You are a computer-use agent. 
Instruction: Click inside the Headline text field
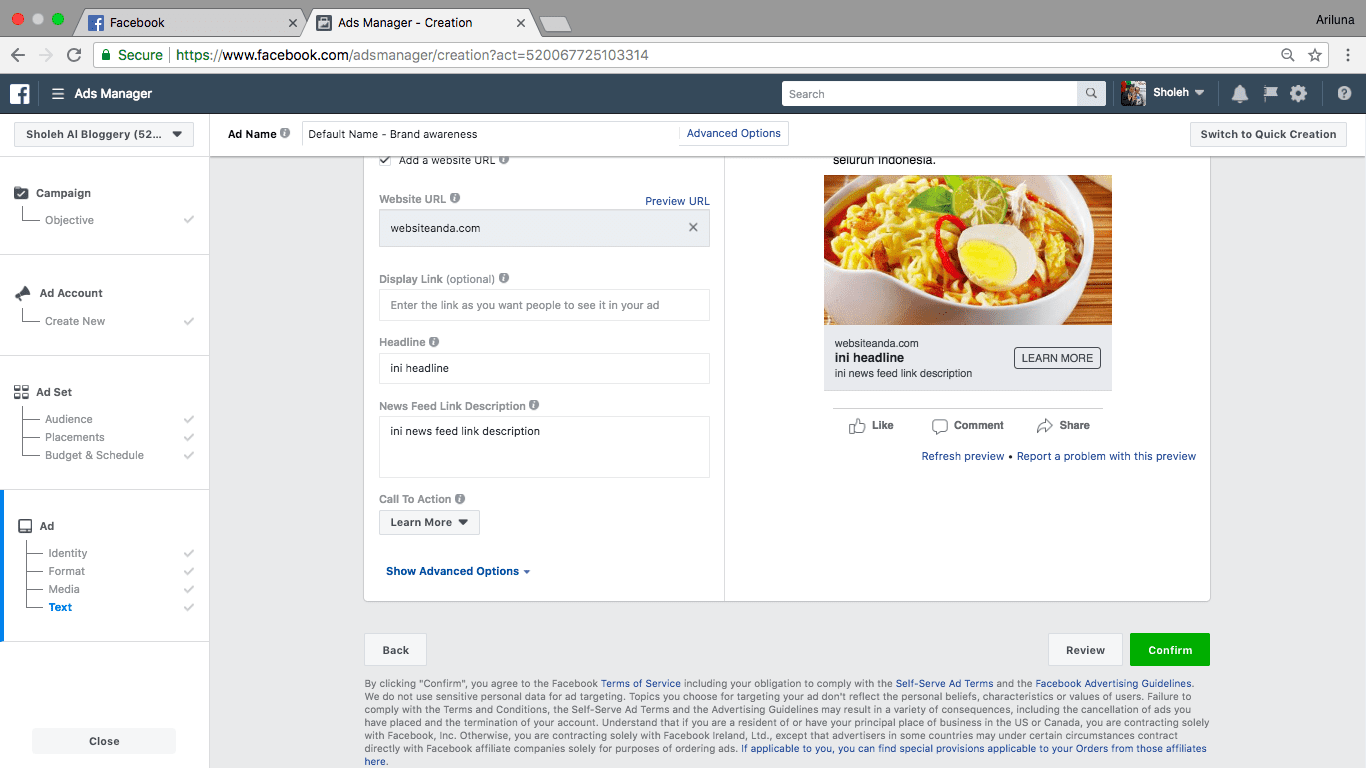(543, 368)
